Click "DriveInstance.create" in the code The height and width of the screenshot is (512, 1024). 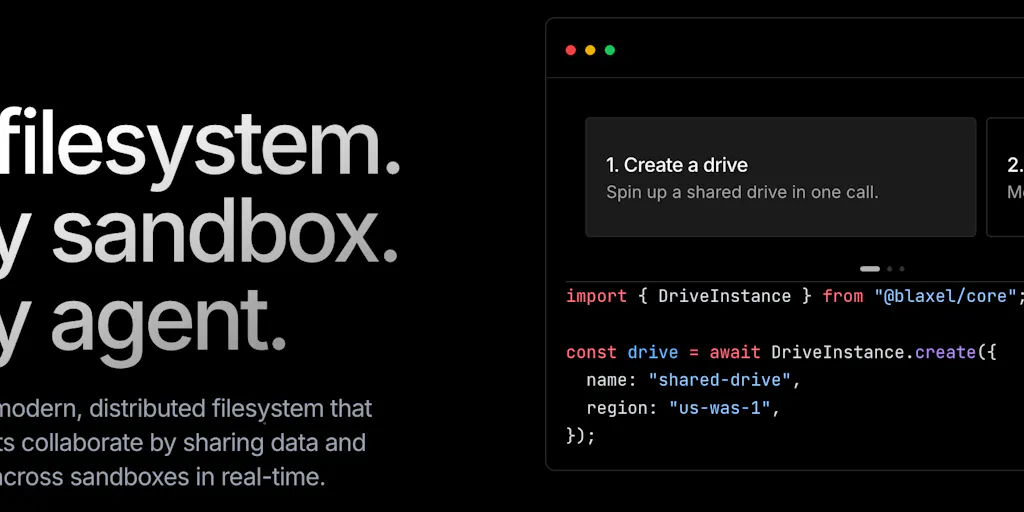coord(874,352)
